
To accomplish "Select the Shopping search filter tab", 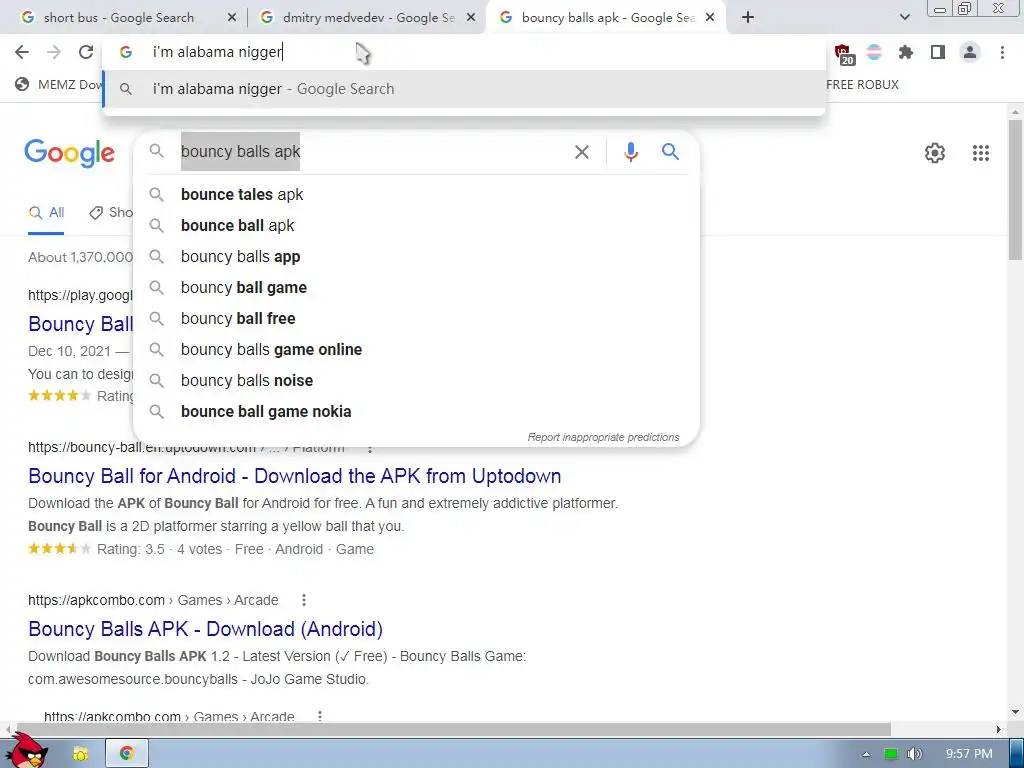I will coord(111,213).
